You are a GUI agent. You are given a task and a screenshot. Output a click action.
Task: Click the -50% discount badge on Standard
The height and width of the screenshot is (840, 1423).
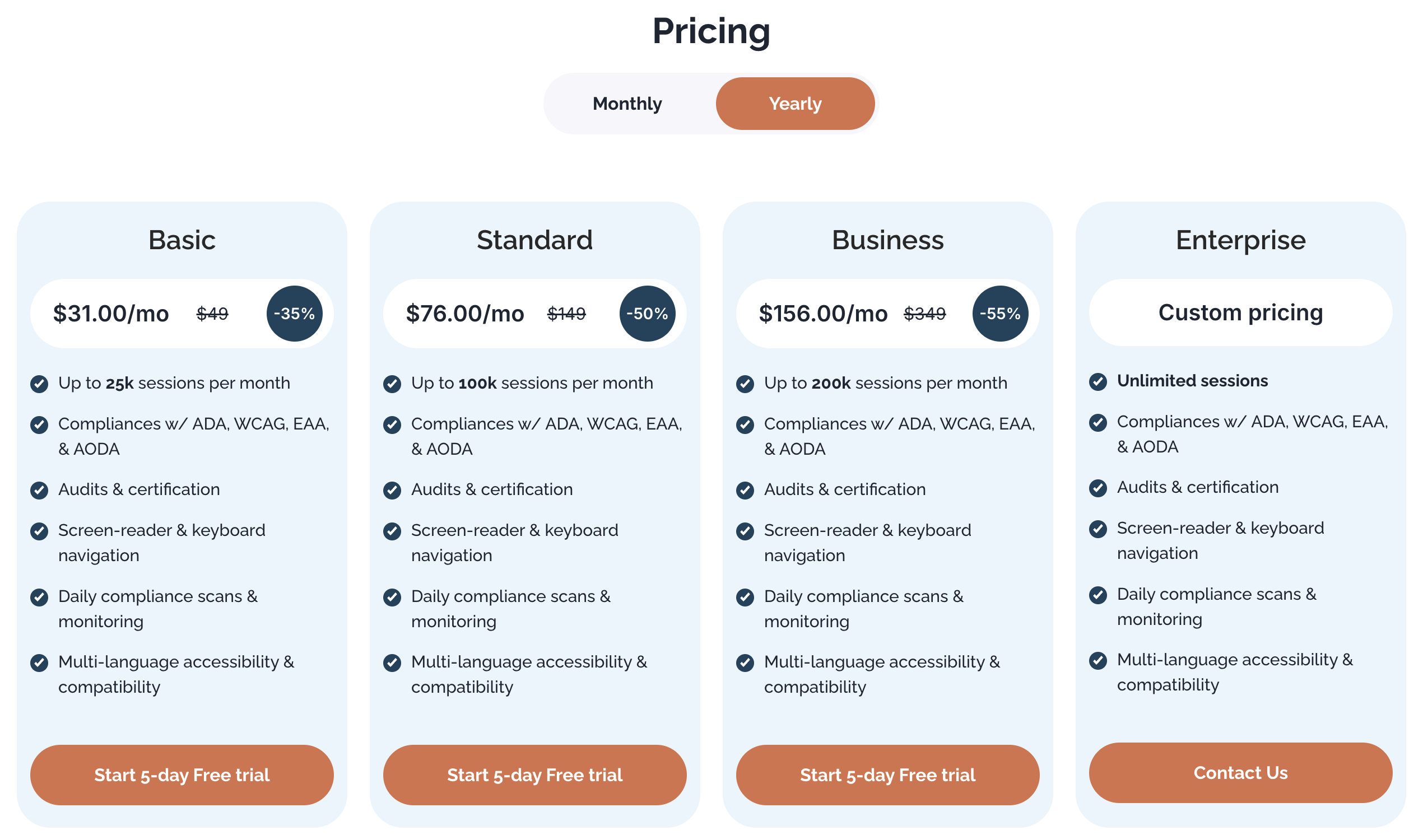point(647,314)
